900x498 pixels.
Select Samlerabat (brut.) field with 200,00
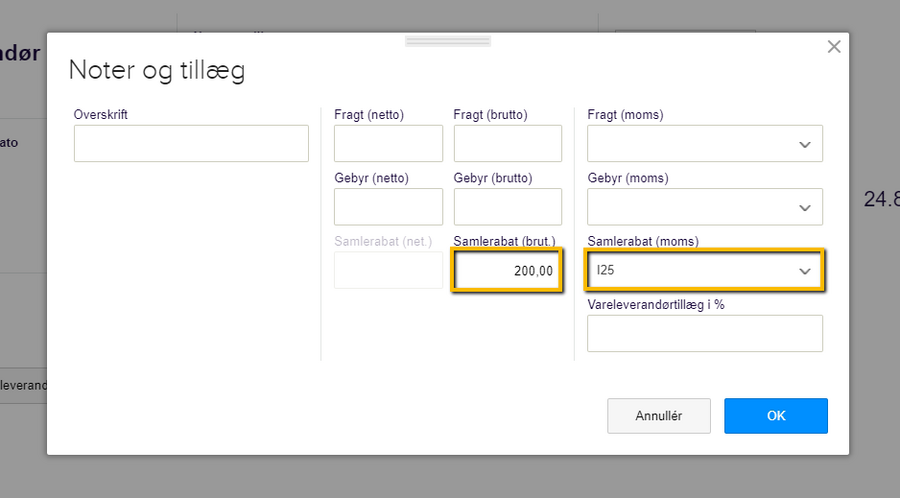coord(507,270)
